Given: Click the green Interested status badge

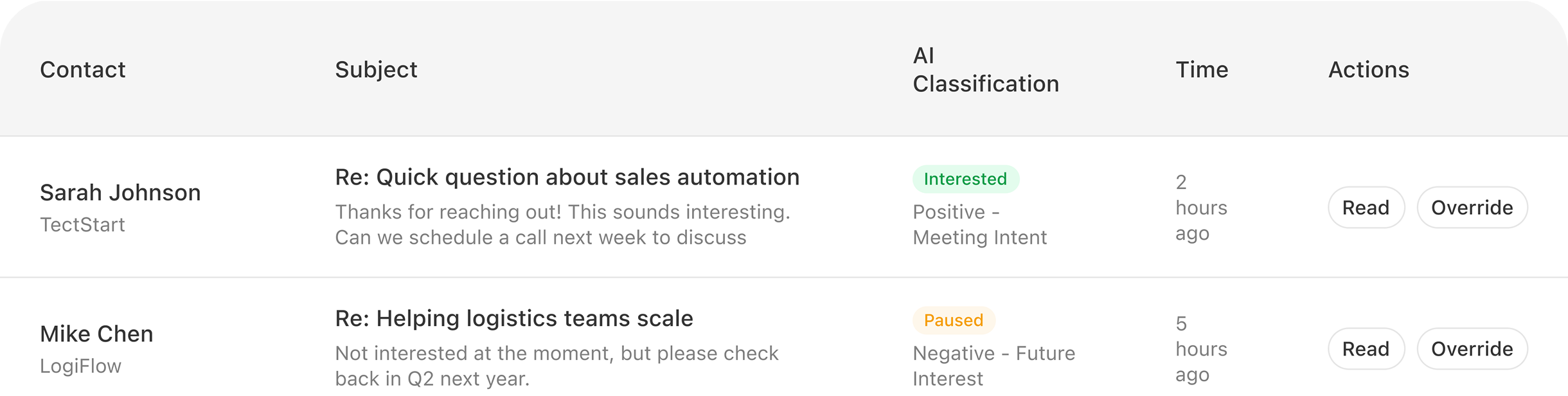Looking at the screenshot, I should (x=965, y=179).
